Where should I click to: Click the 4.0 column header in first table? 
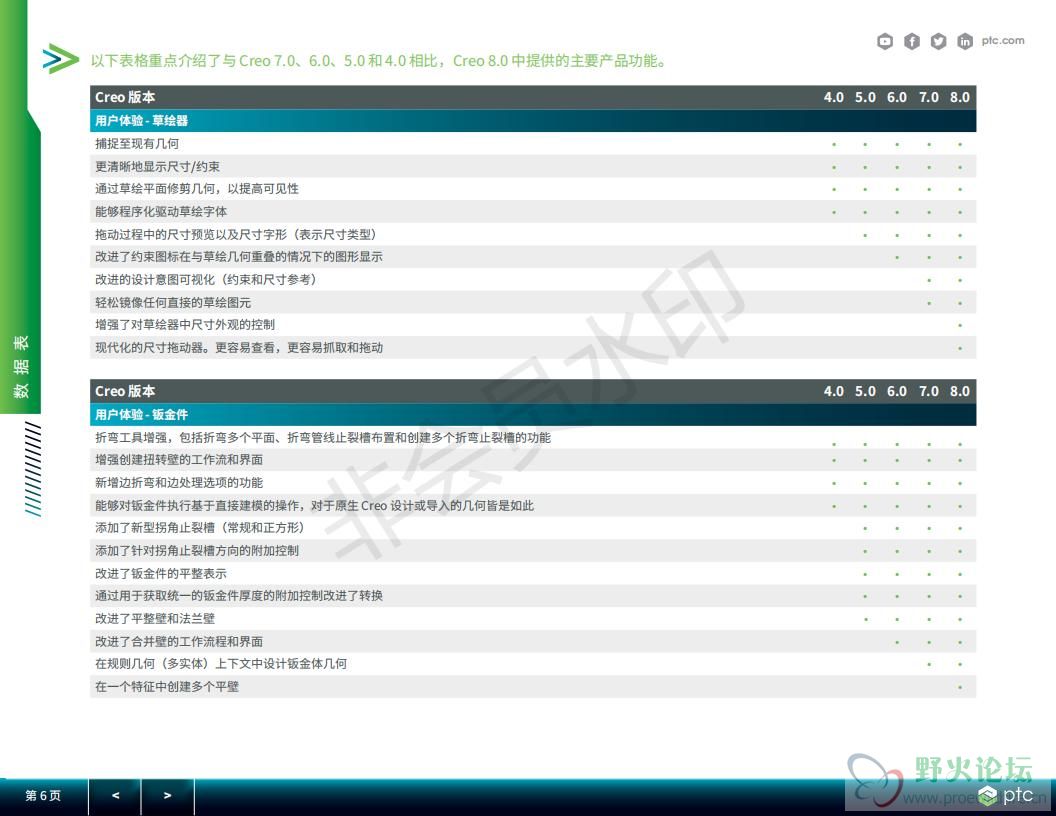click(x=834, y=97)
